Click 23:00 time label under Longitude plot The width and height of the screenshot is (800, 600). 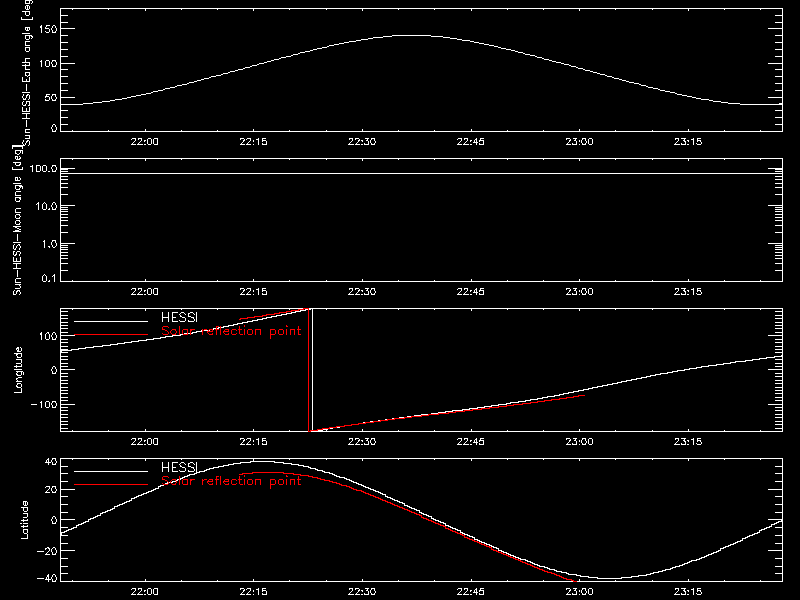580,442
